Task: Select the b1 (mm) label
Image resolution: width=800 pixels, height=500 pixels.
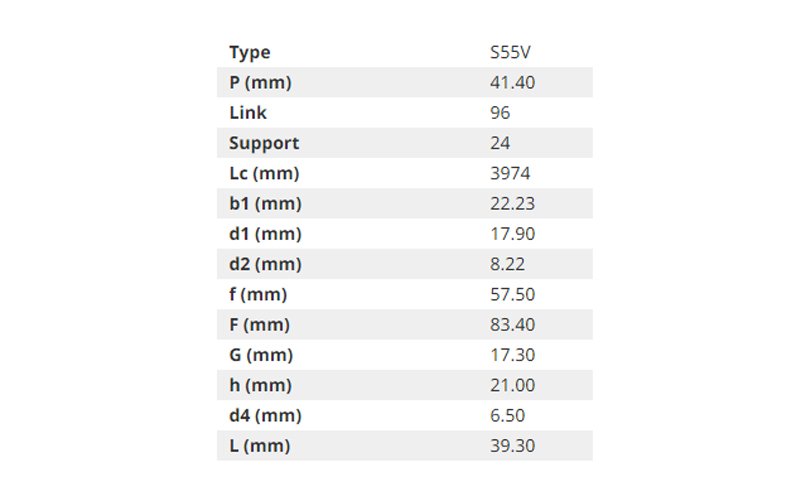Action: coord(265,204)
